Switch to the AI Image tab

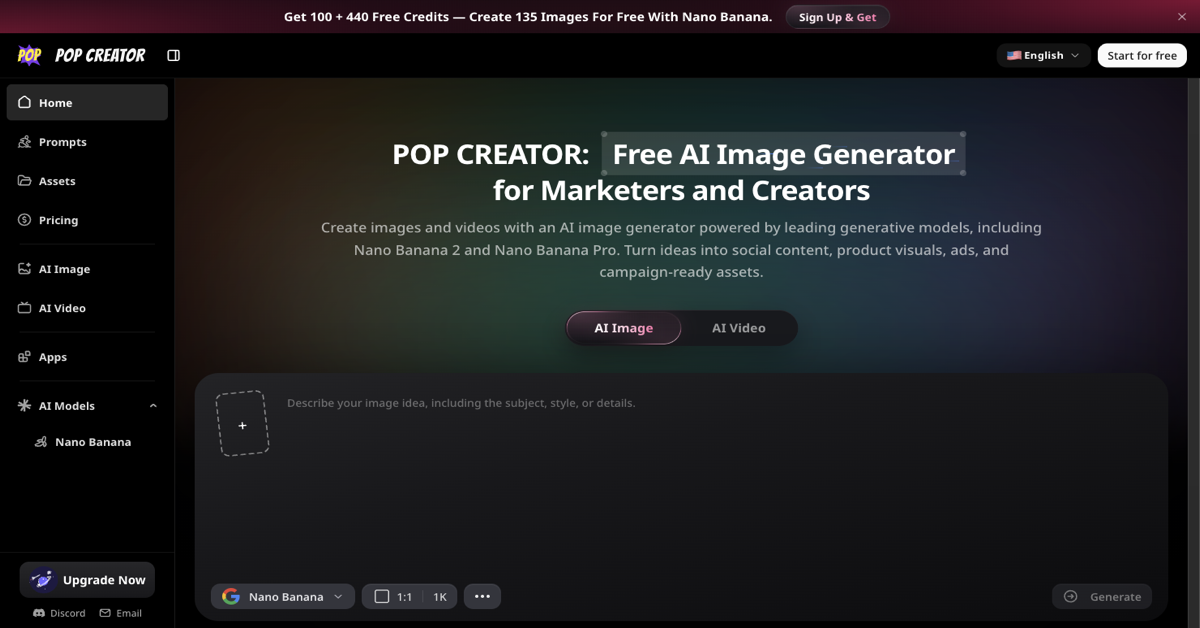click(x=624, y=328)
